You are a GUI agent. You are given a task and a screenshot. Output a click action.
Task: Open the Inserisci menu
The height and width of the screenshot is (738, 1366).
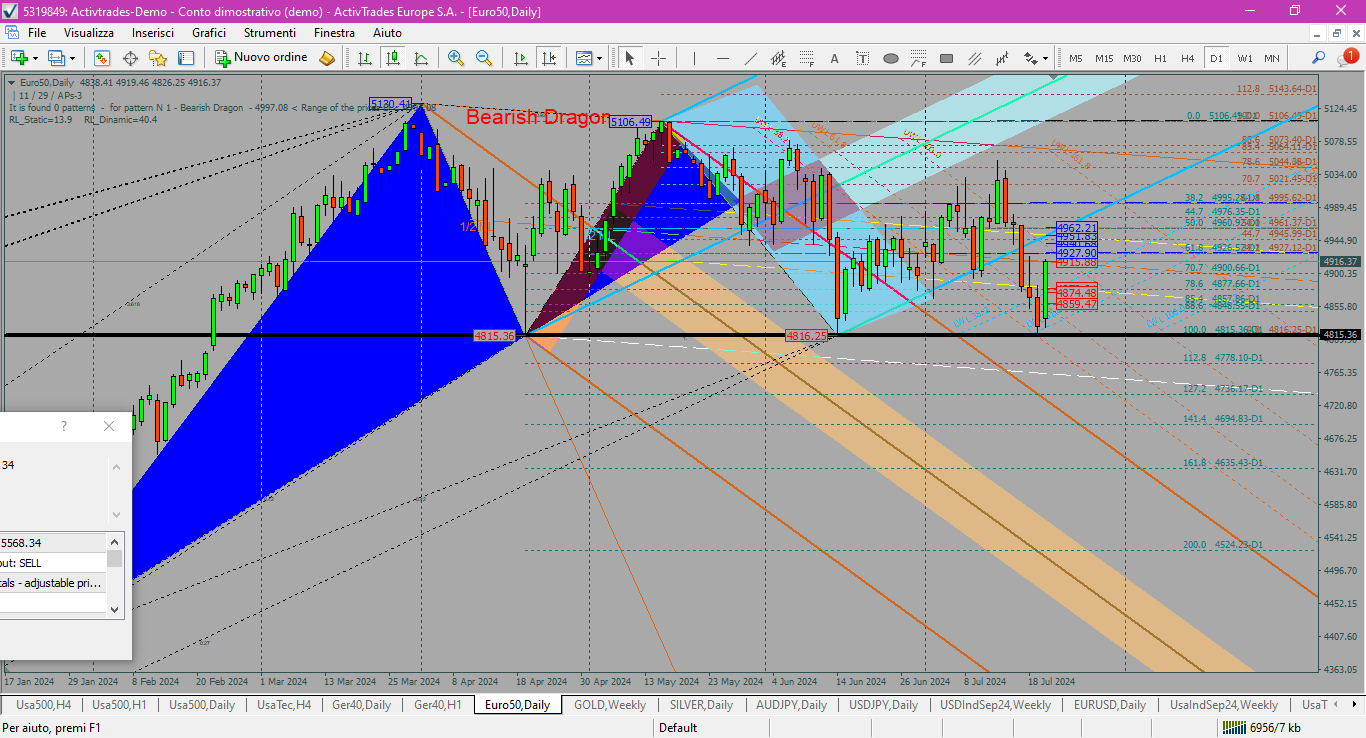(153, 32)
